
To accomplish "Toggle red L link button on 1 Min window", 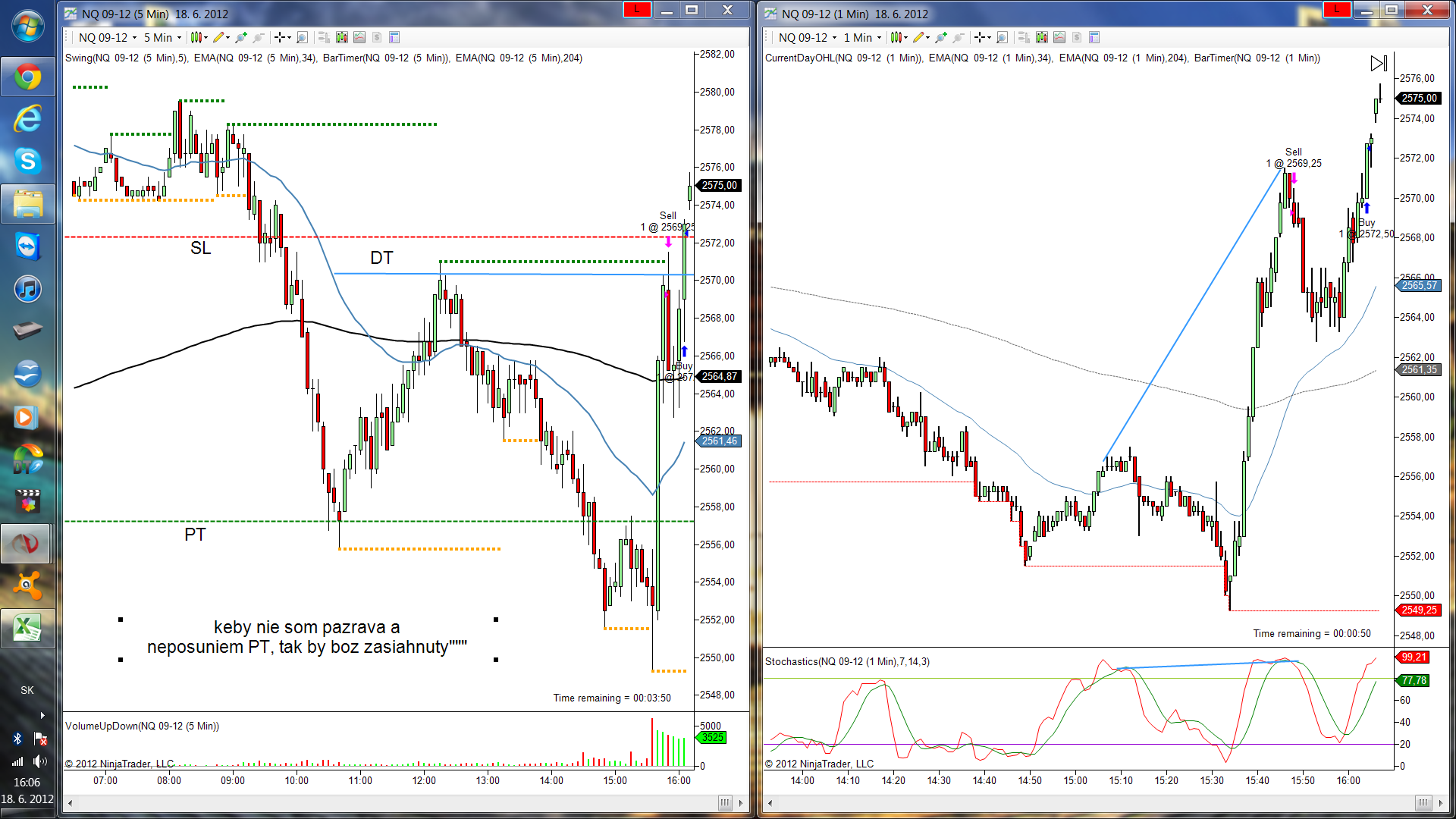I will pyautogui.click(x=1336, y=10).
